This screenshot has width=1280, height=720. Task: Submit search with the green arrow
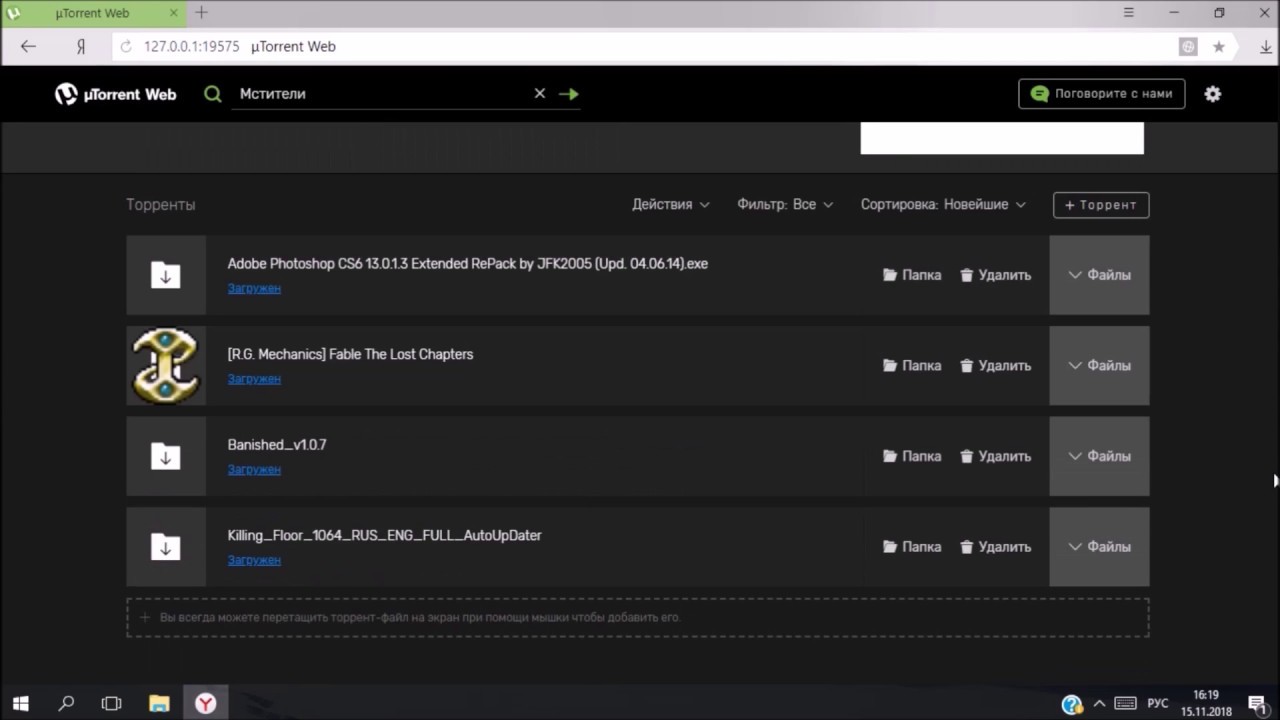click(569, 94)
